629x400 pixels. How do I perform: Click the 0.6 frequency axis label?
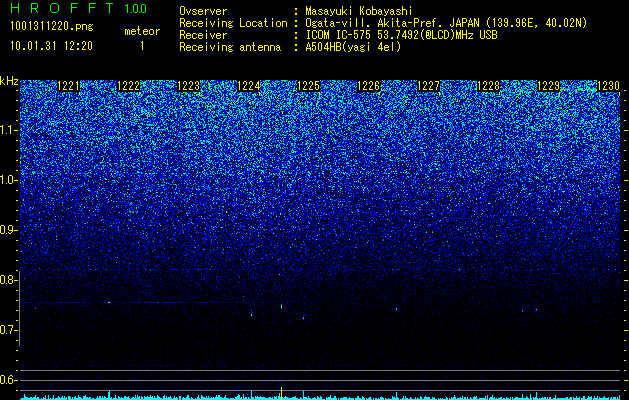[x=8, y=380]
